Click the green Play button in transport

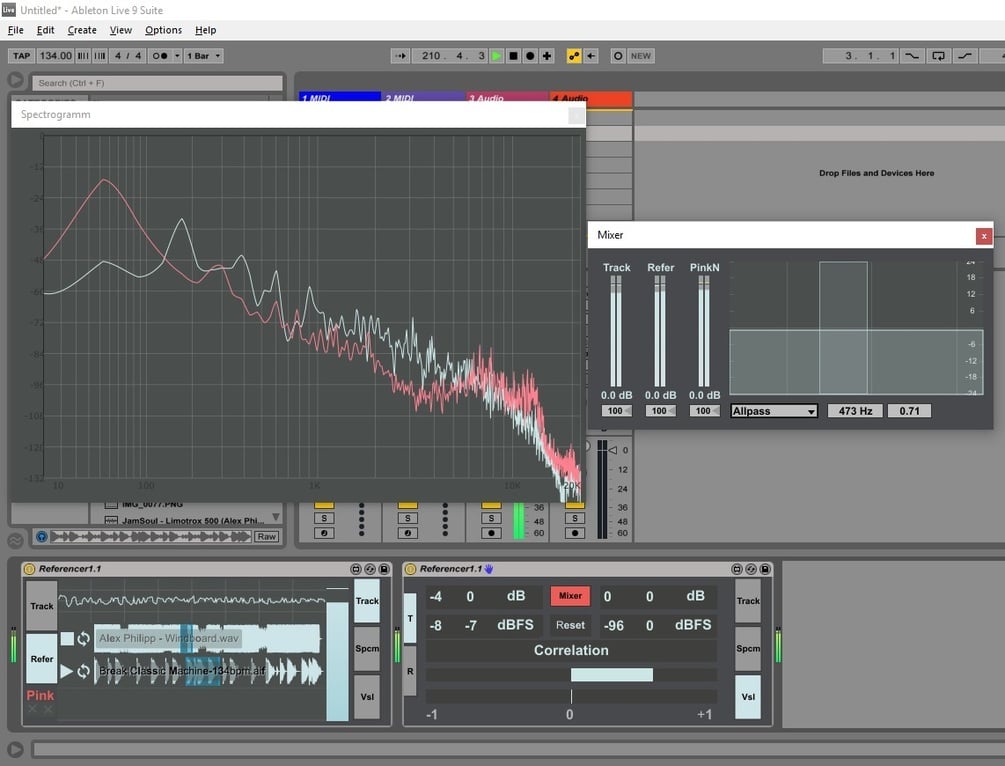pos(497,56)
